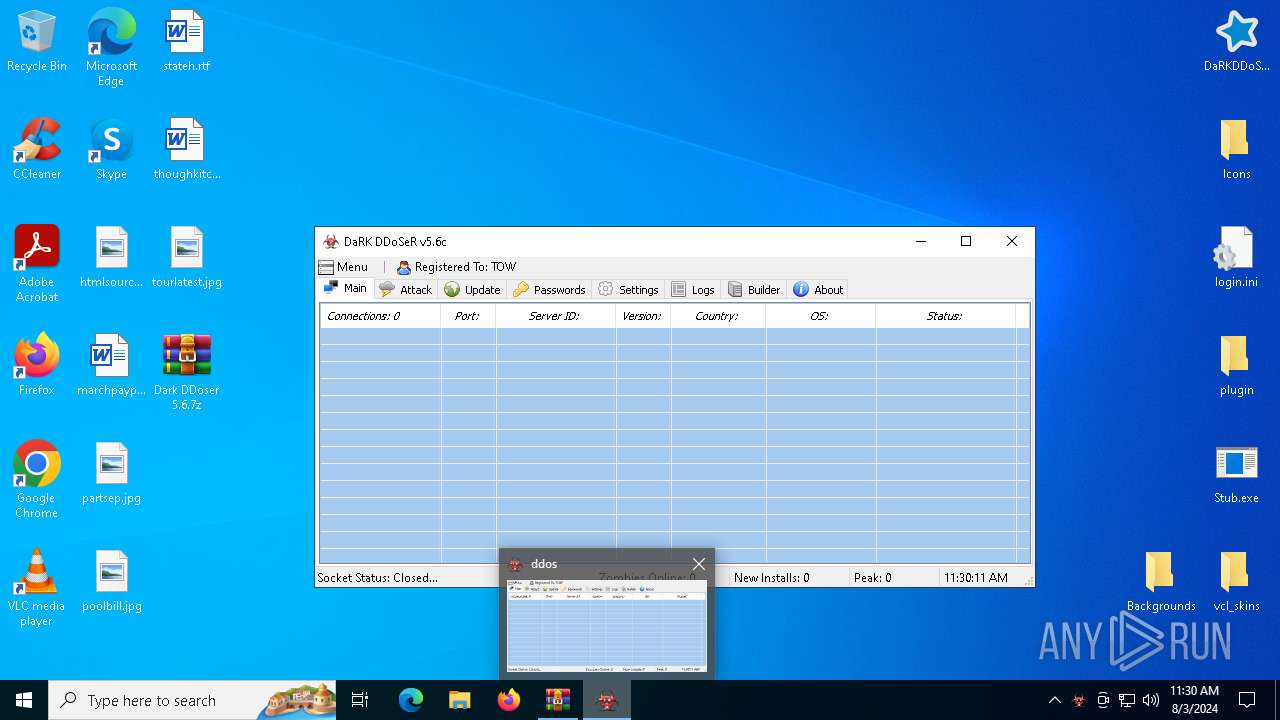Image resolution: width=1280 pixels, height=720 pixels.
Task: Open the Update tab
Action: (x=472, y=290)
